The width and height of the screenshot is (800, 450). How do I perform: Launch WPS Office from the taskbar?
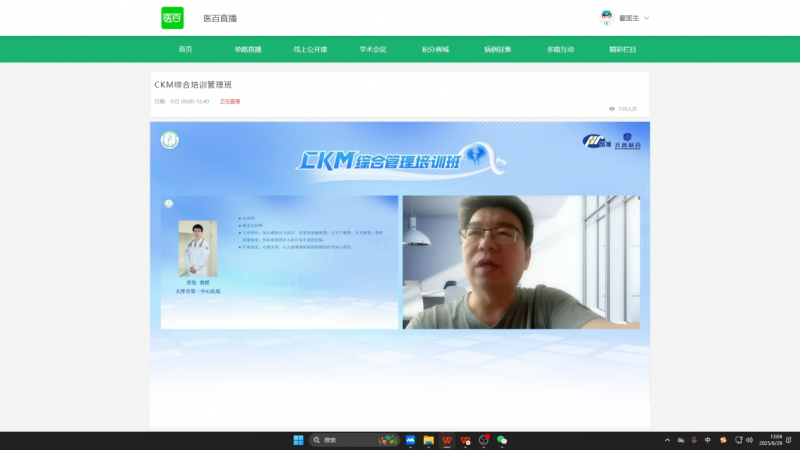(446, 440)
